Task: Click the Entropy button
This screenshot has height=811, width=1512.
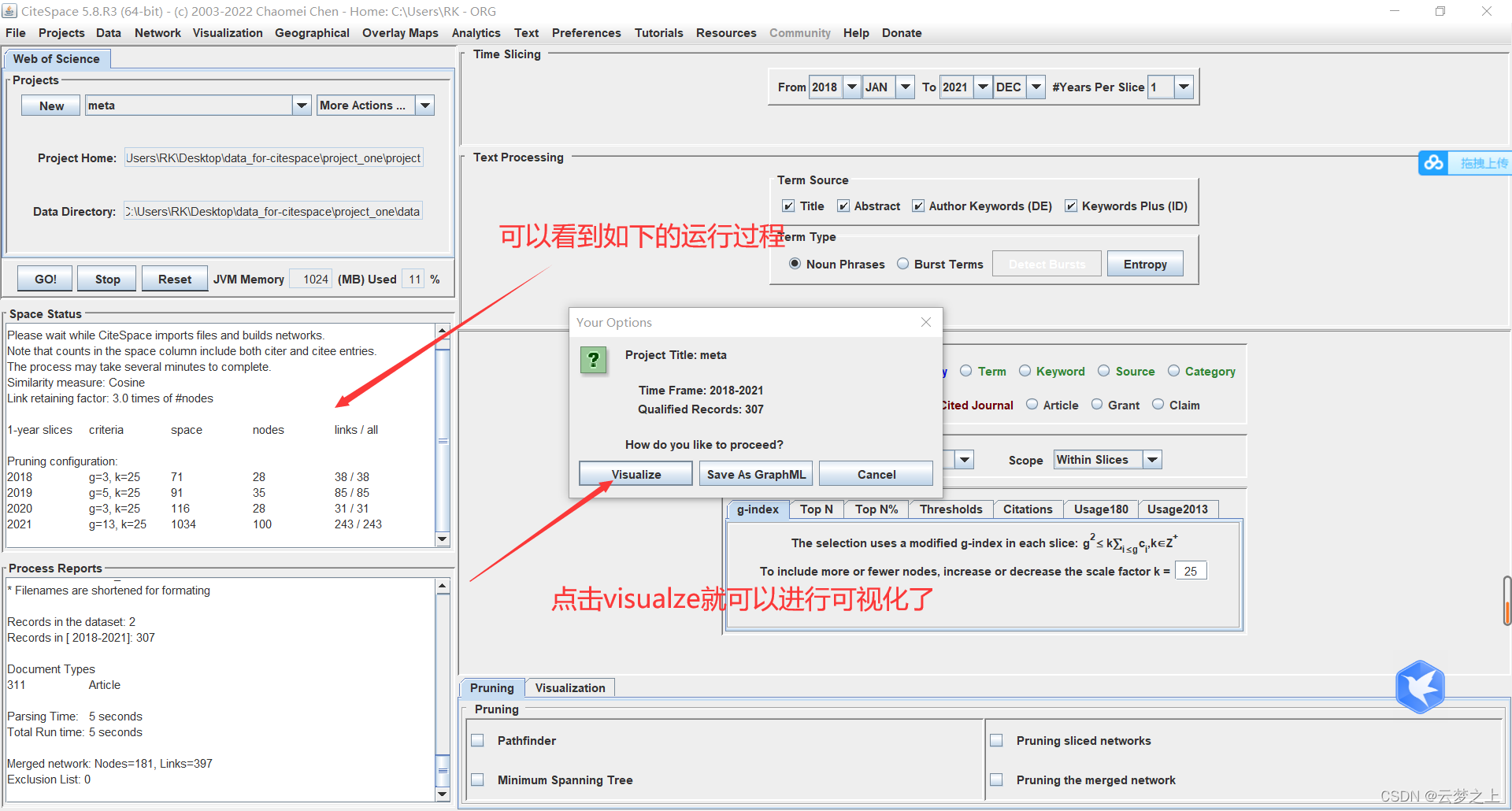Action: click(1145, 264)
